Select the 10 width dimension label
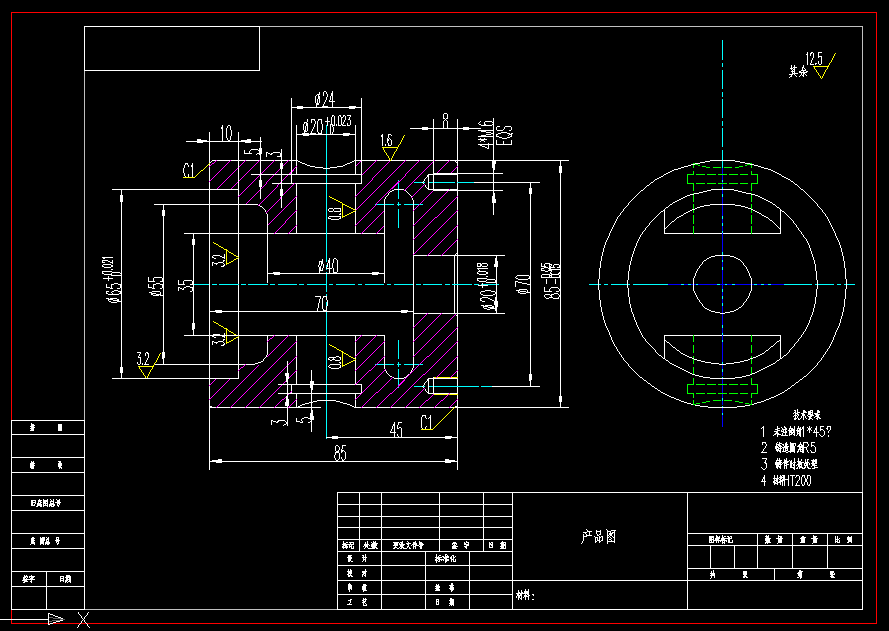Screen dimensions: 889x631 (x=226, y=134)
